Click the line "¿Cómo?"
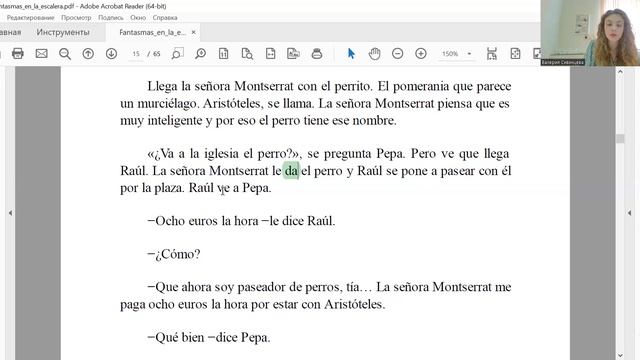The height and width of the screenshot is (360, 640). tap(174, 254)
